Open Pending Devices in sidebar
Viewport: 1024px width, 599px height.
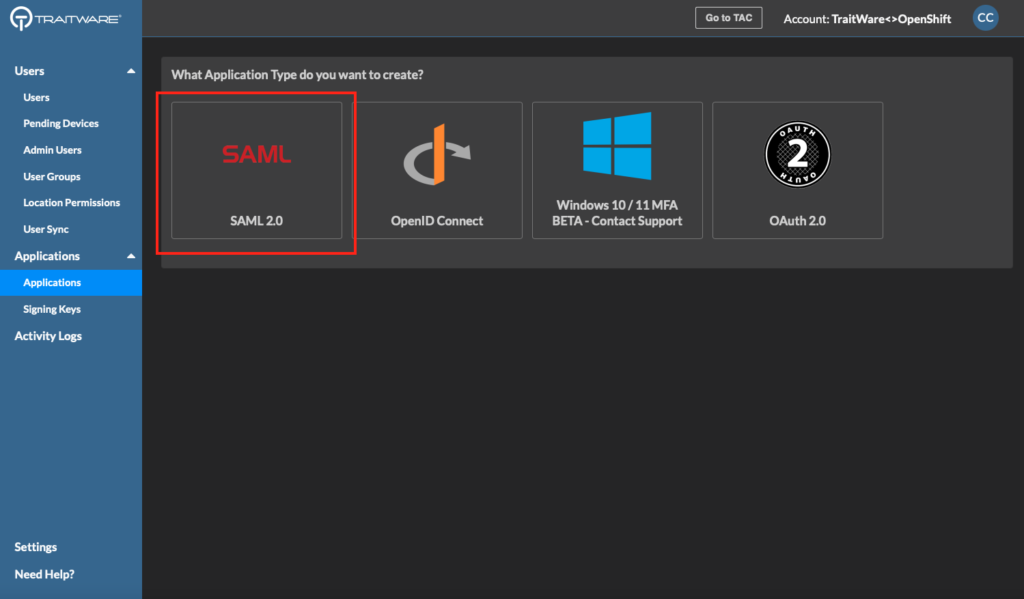point(61,123)
